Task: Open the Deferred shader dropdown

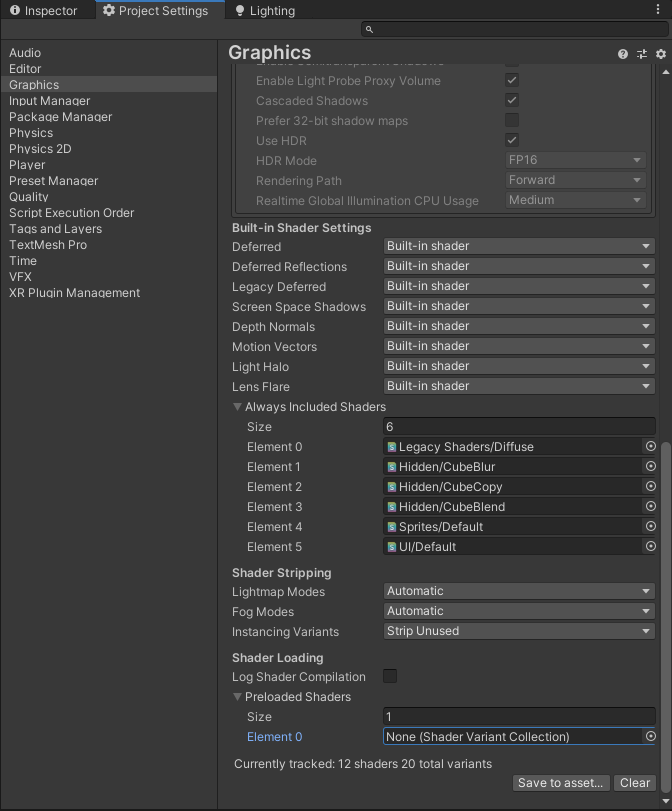Action: tap(519, 246)
